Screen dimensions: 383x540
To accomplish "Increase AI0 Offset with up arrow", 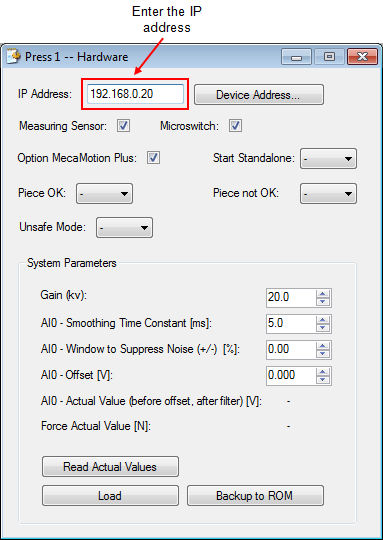I will [x=323, y=372].
